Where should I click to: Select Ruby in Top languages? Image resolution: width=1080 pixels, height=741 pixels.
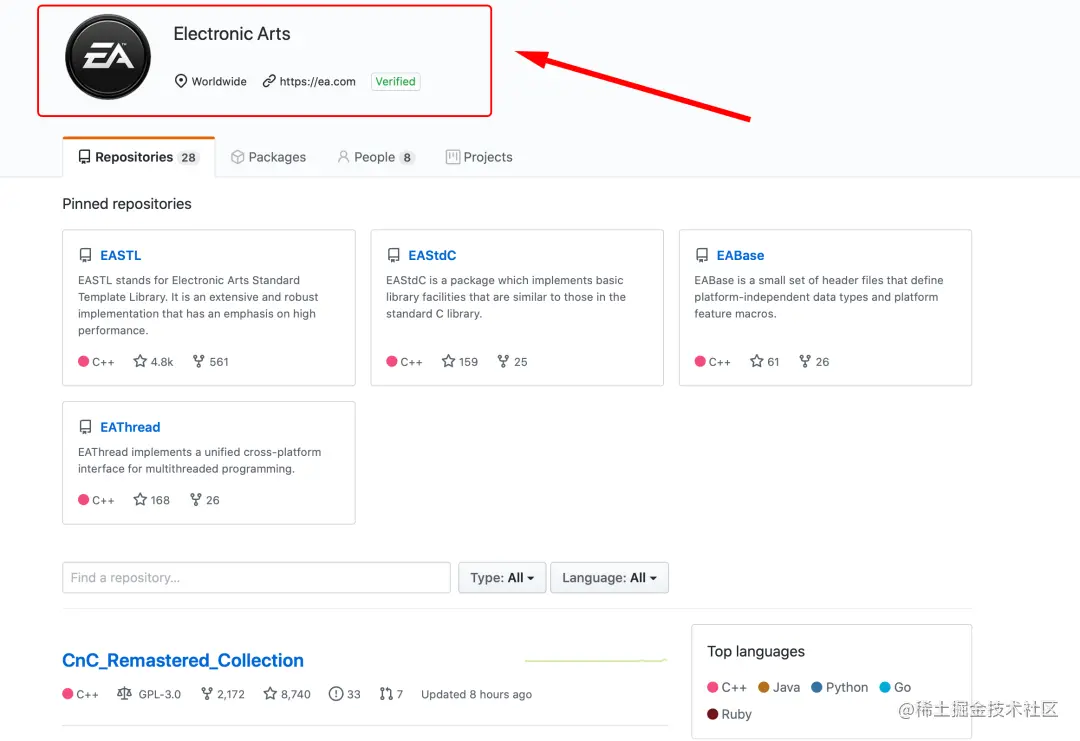(729, 714)
